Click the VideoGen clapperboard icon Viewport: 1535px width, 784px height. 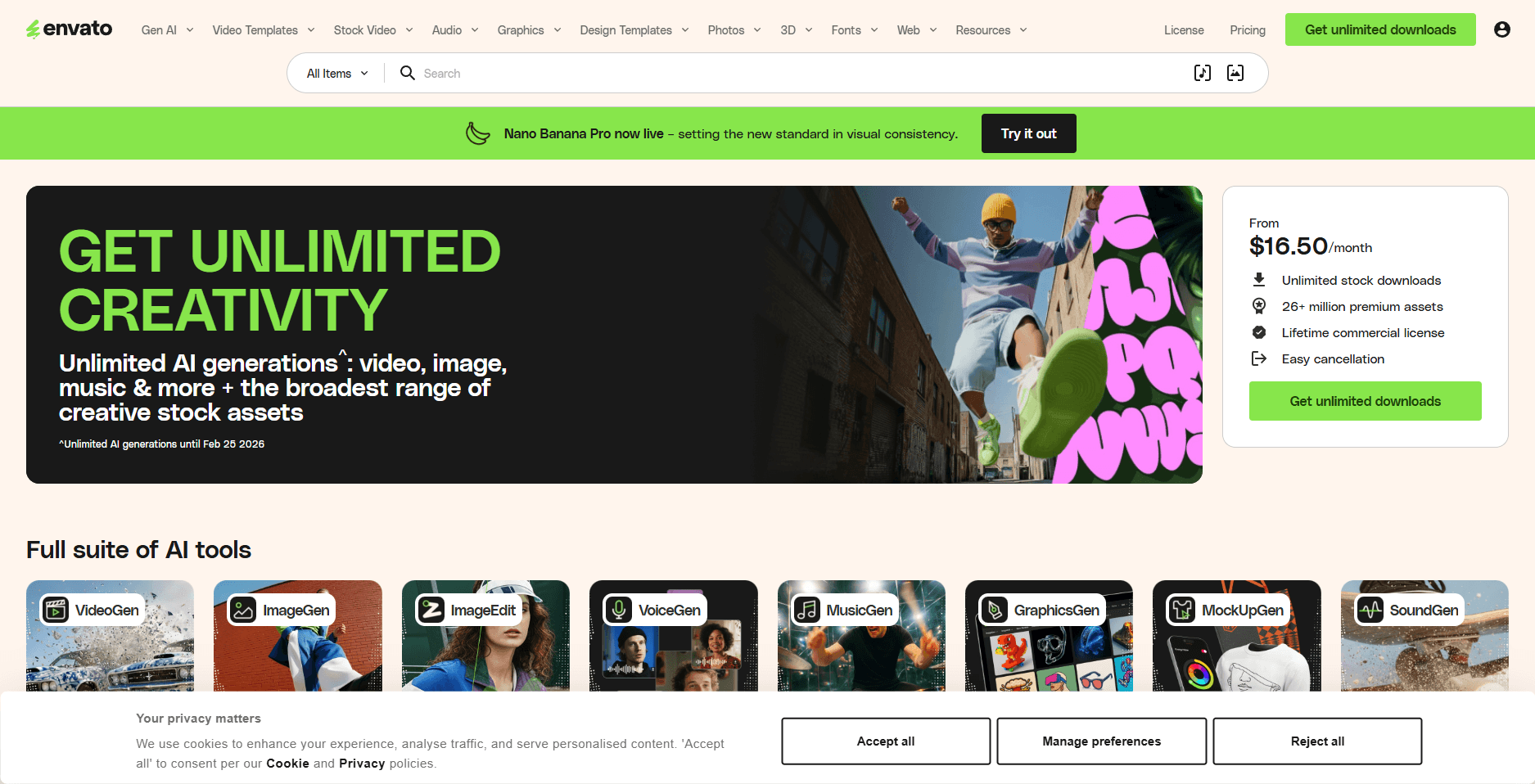point(56,610)
